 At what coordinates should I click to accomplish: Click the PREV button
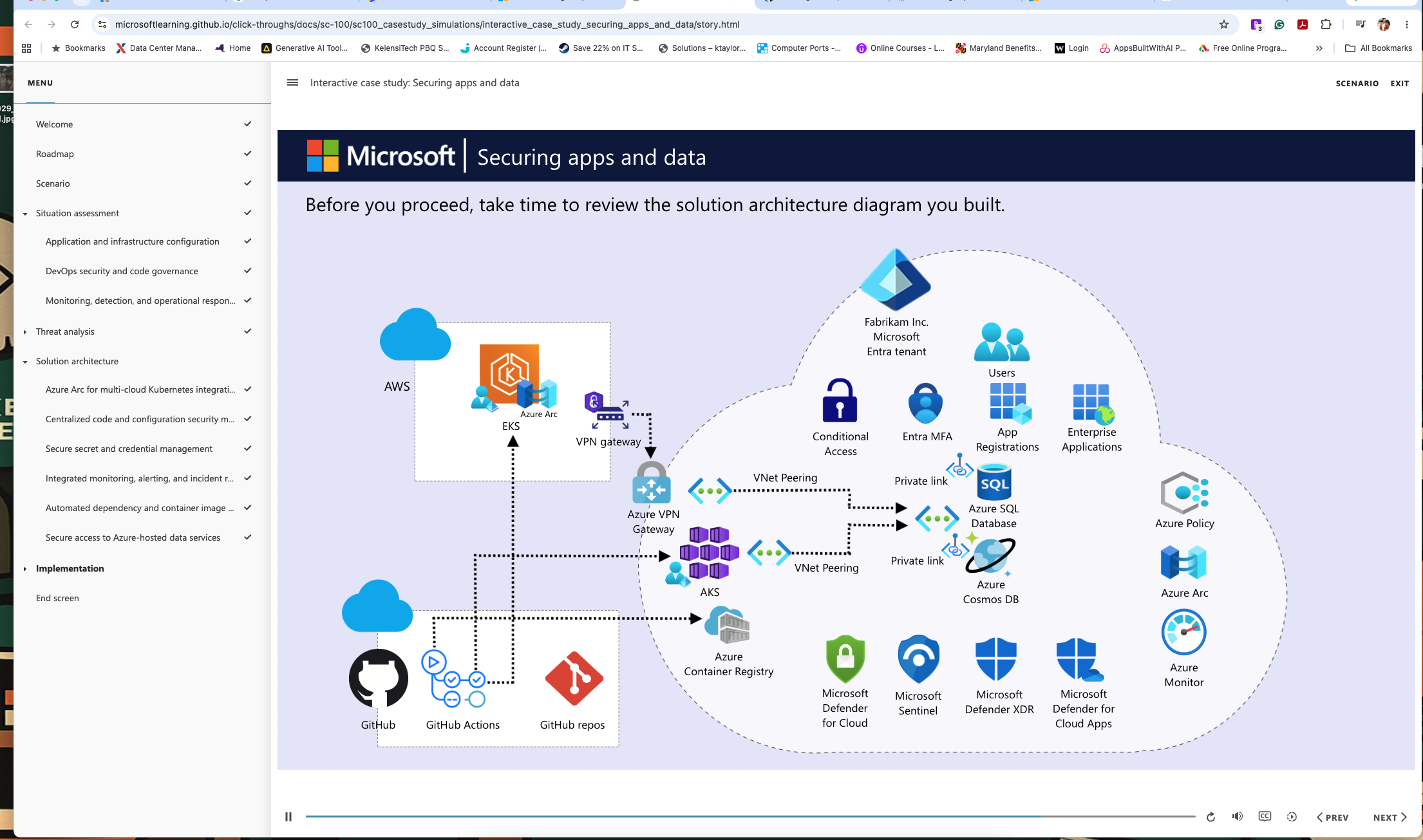point(1332,817)
